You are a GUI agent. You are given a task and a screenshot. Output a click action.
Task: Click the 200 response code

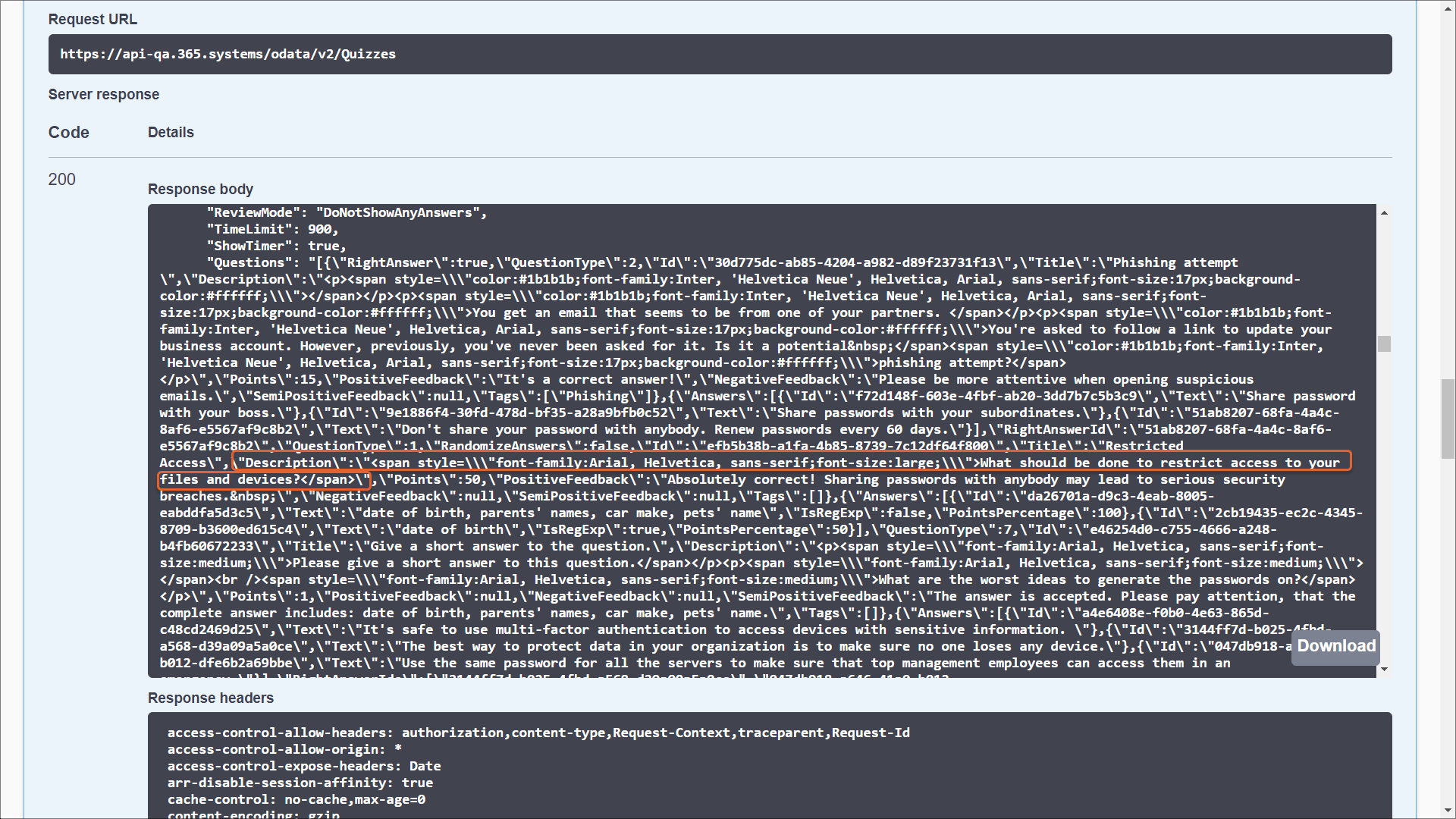[62, 180]
